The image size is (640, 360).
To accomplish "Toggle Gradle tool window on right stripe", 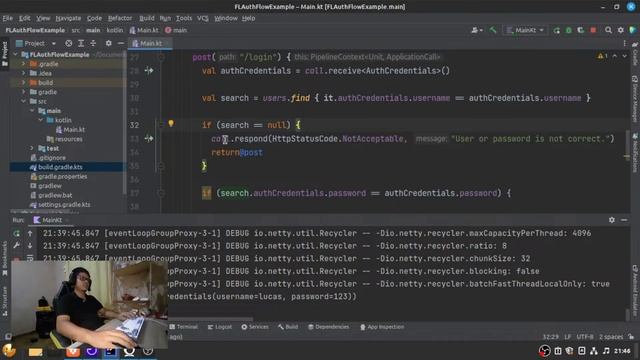I will click(635, 54).
